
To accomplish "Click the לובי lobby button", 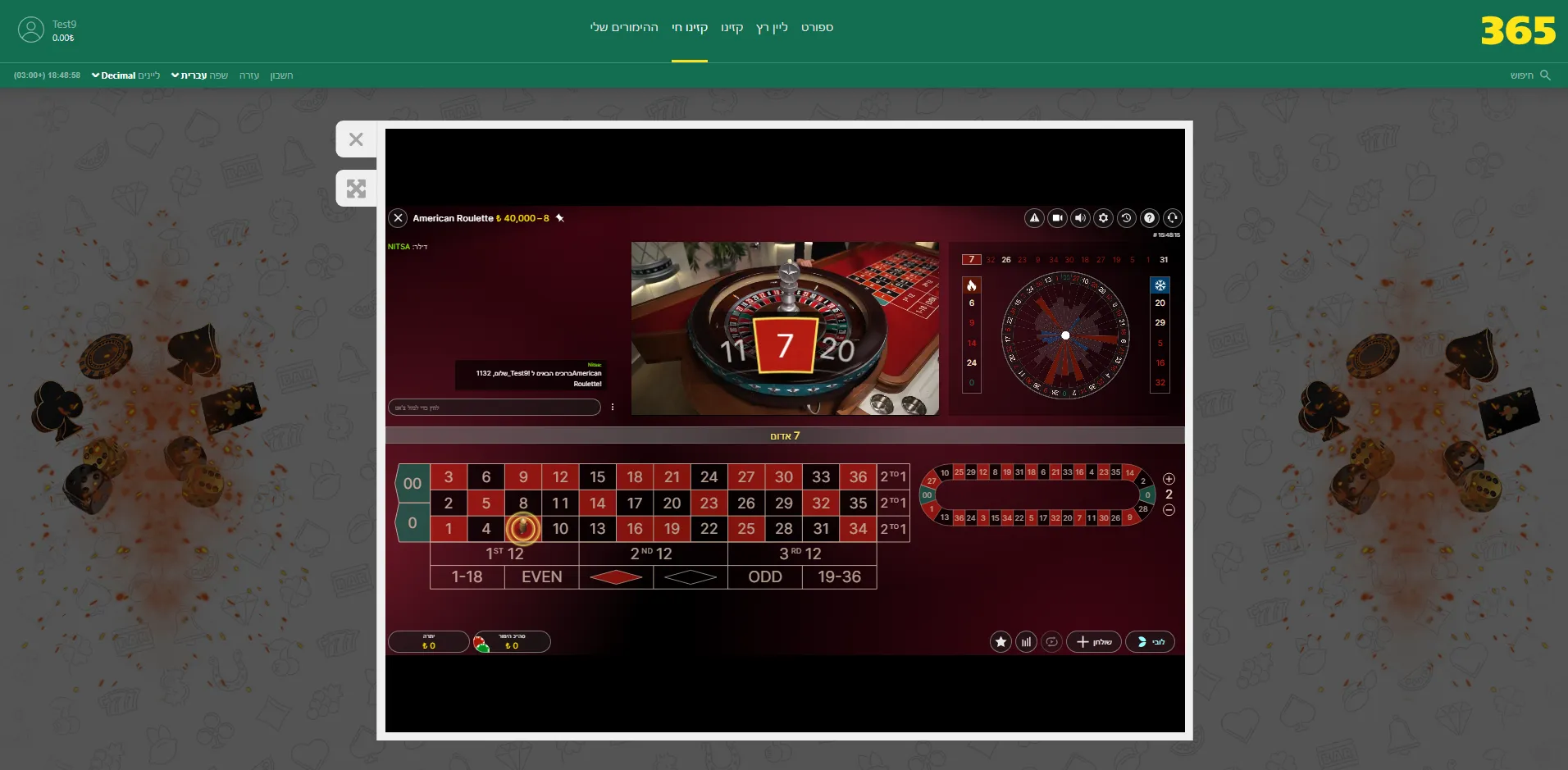I will (1150, 642).
